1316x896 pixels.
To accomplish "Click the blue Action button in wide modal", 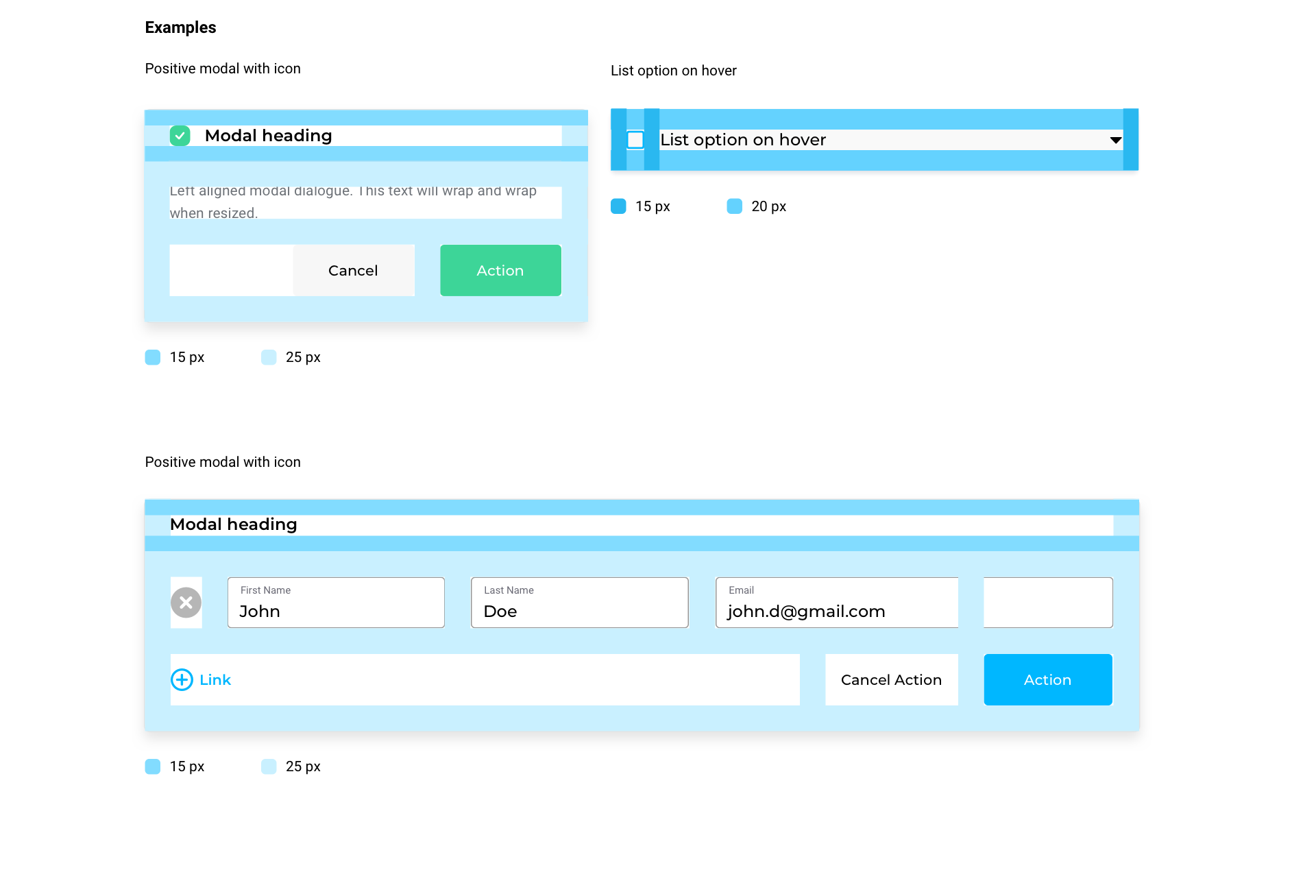I will pos(1047,679).
